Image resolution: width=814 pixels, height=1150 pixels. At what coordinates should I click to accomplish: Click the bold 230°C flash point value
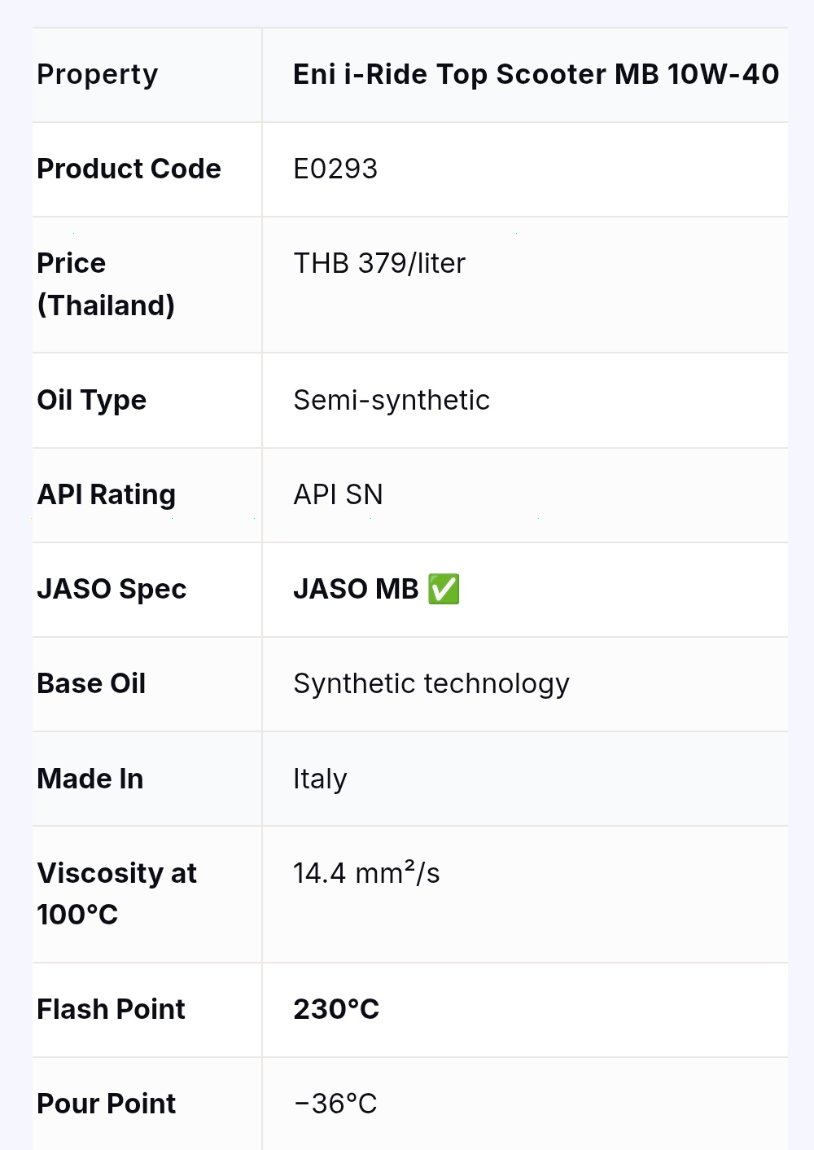click(336, 1009)
